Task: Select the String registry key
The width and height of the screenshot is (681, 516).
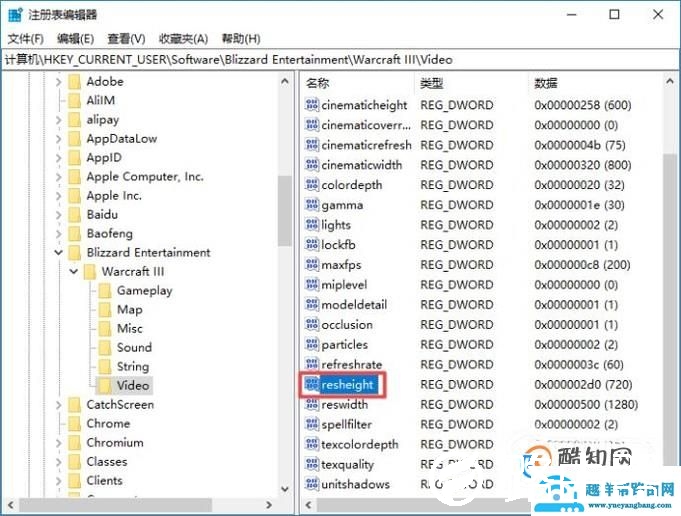Action: point(133,367)
